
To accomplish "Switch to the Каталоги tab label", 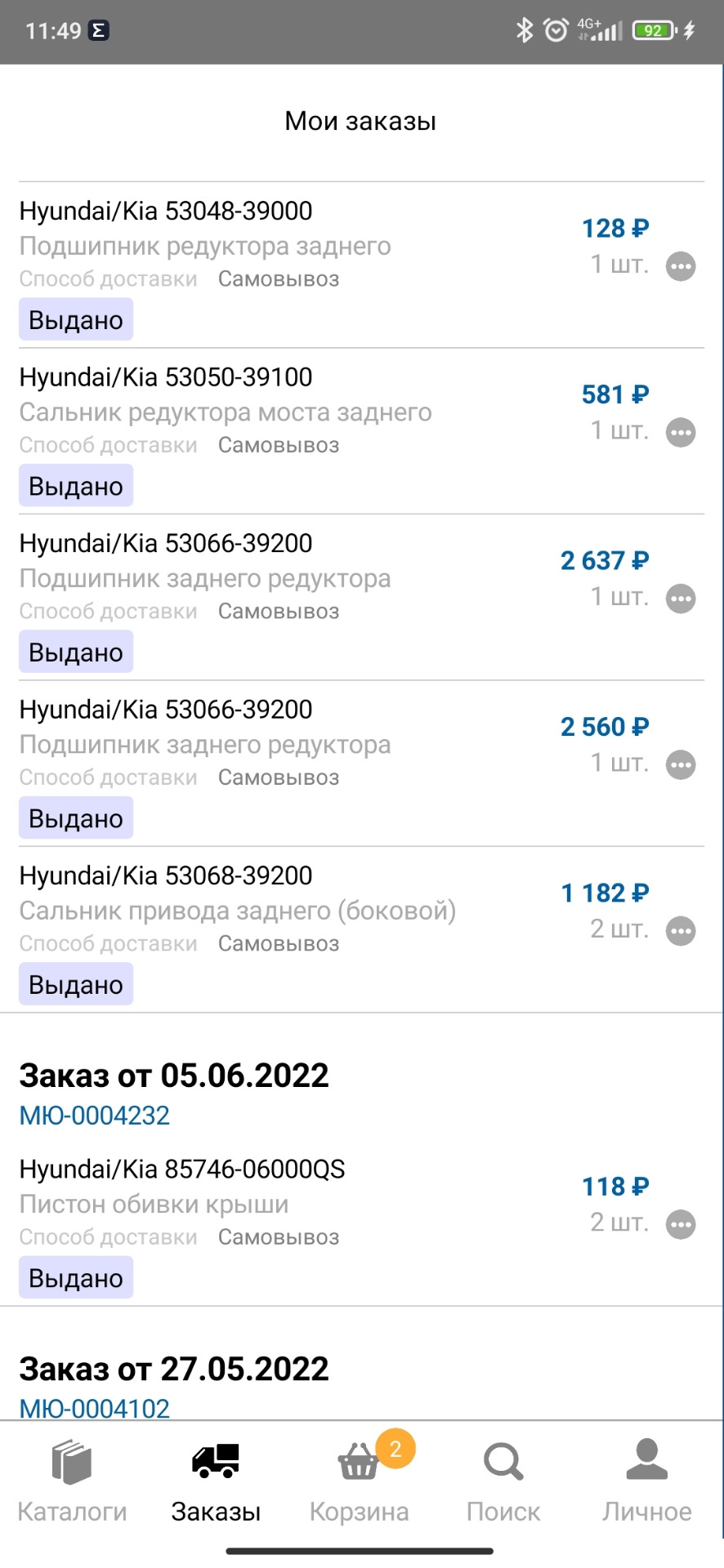I will click(72, 1512).
